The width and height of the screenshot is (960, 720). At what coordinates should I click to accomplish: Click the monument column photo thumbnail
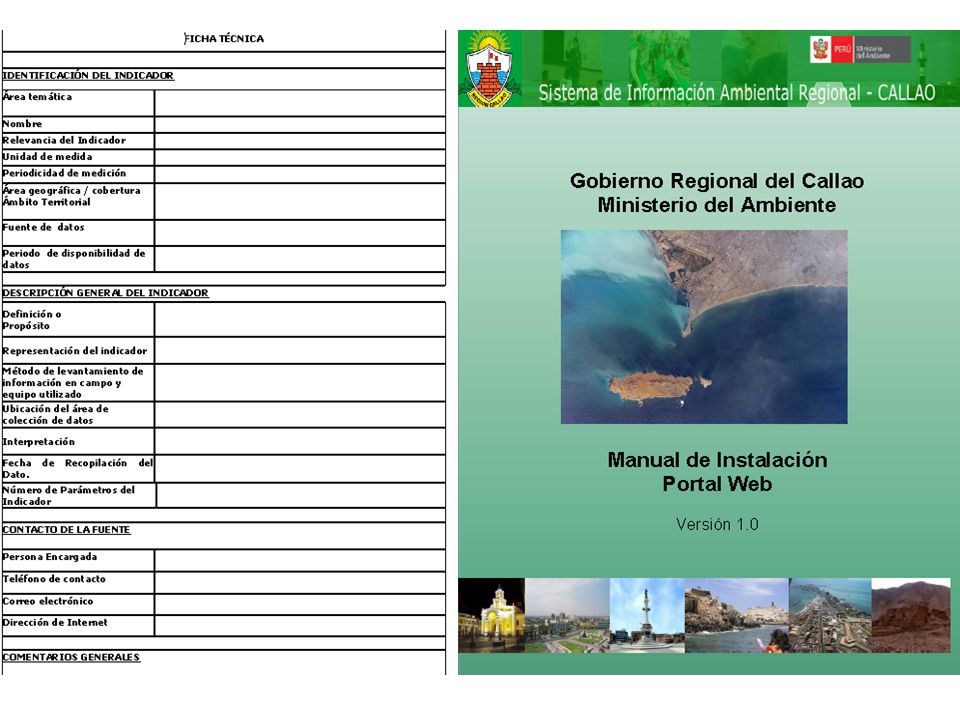tap(647, 615)
